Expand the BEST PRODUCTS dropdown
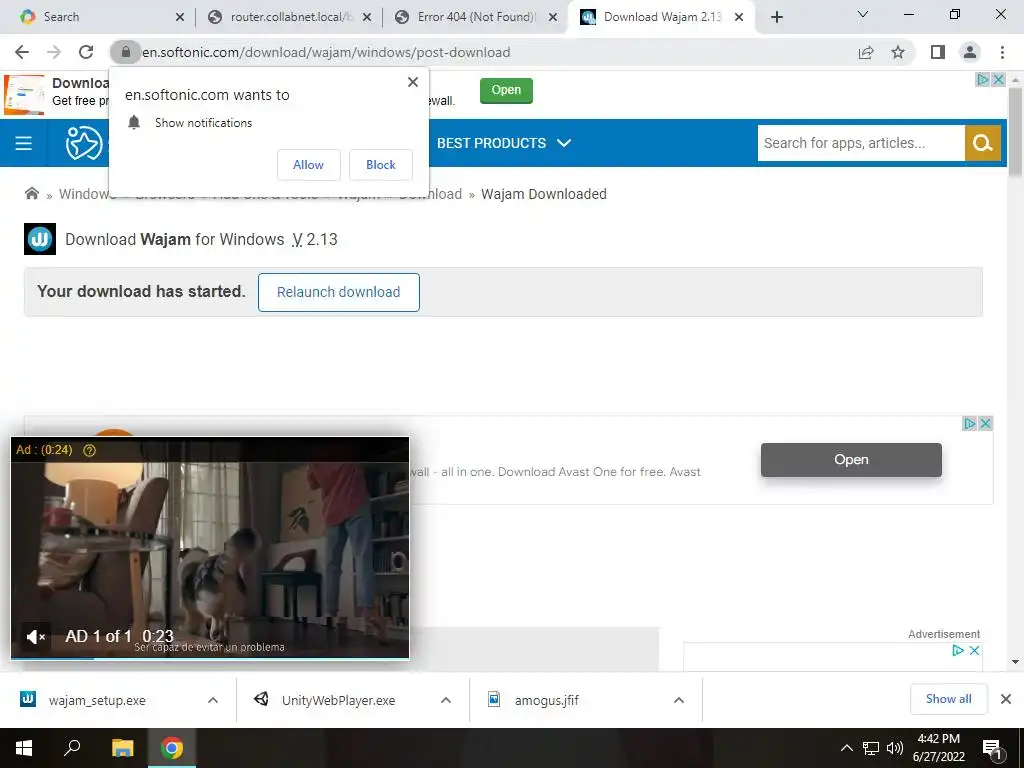Viewport: 1024px width, 768px height. [x=504, y=143]
